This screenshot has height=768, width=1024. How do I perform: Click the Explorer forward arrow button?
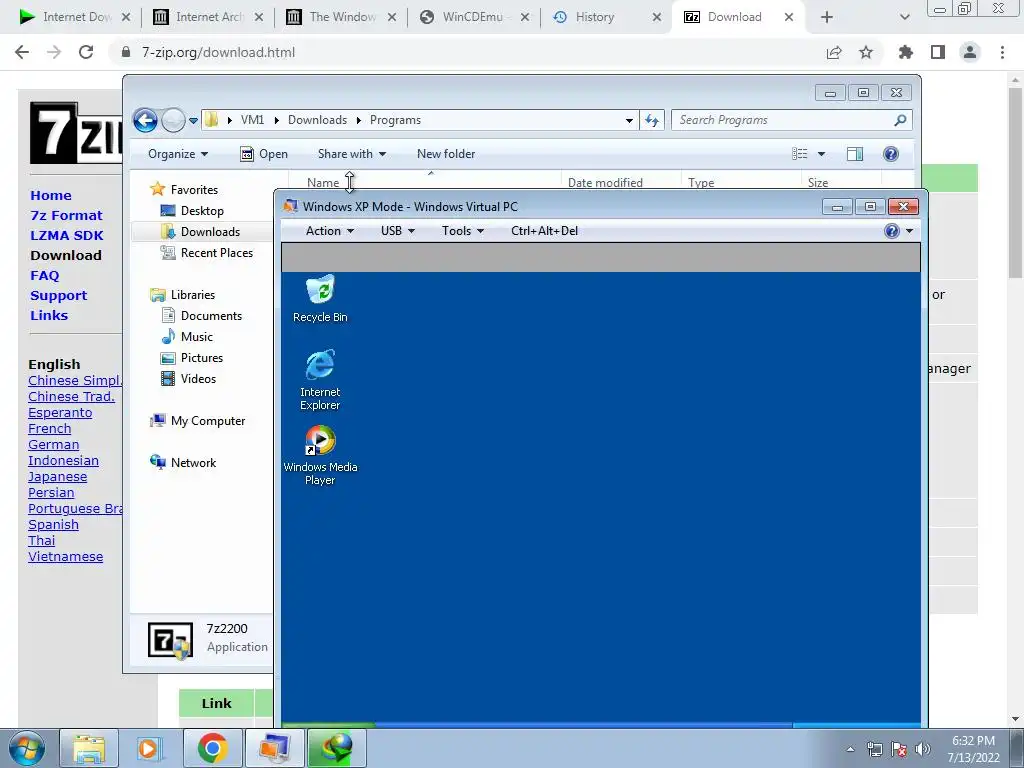[173, 120]
